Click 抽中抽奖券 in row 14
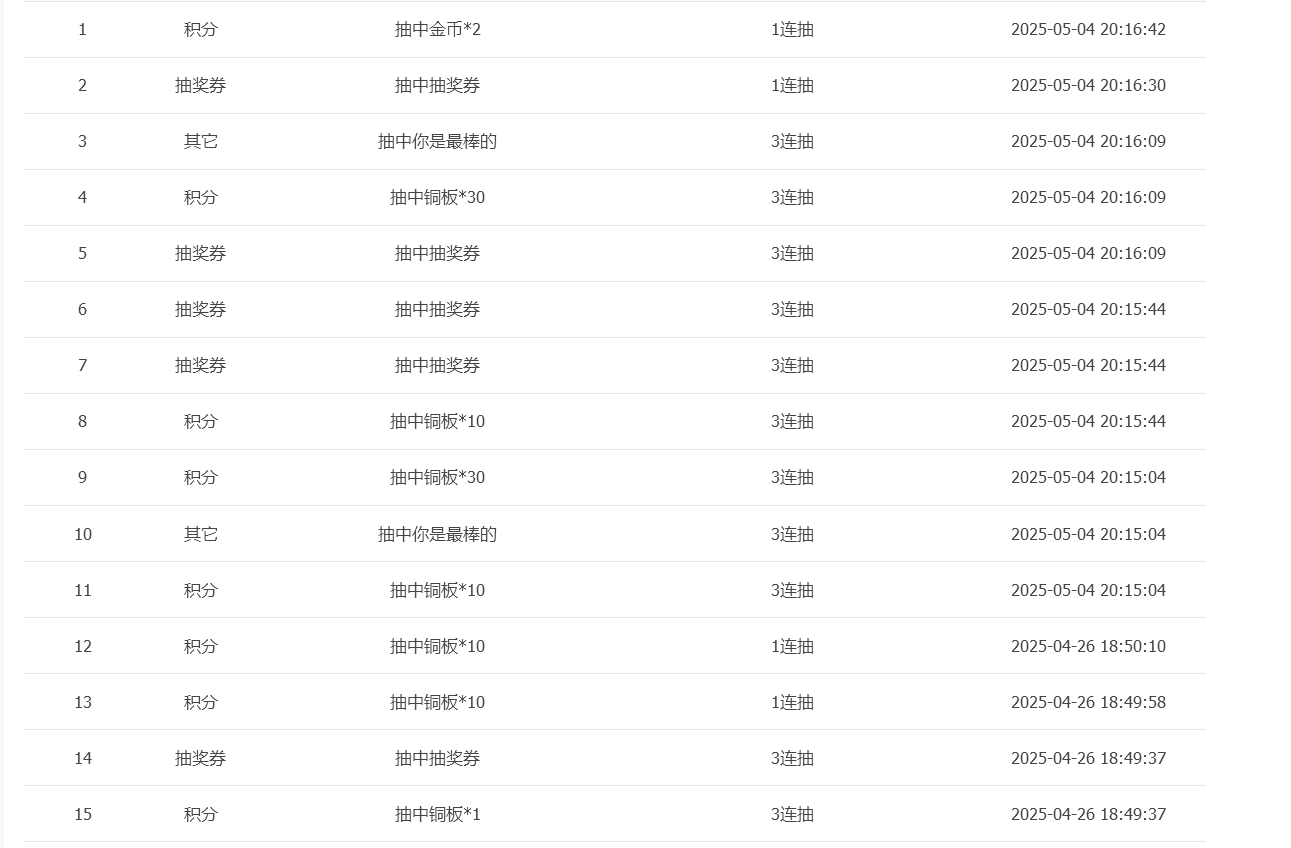The image size is (1291, 848). [x=437, y=759]
